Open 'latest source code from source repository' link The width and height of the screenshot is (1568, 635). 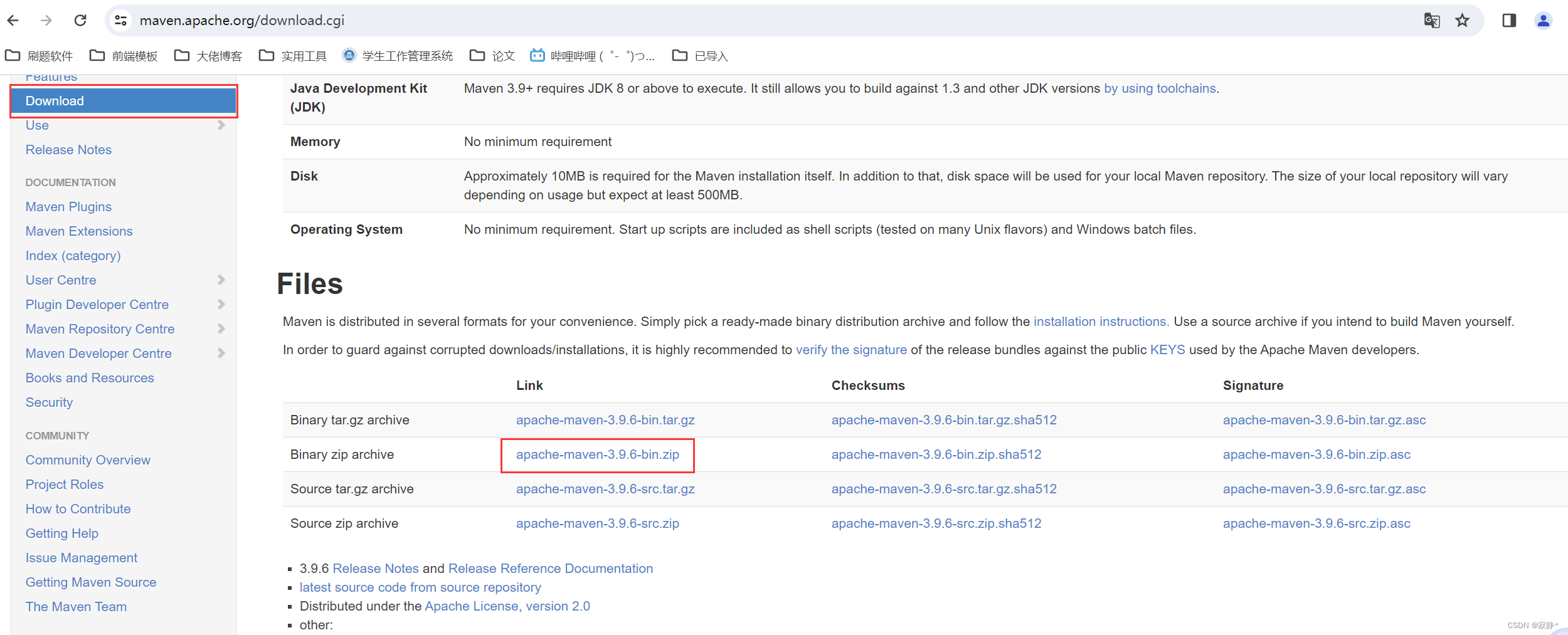click(420, 587)
